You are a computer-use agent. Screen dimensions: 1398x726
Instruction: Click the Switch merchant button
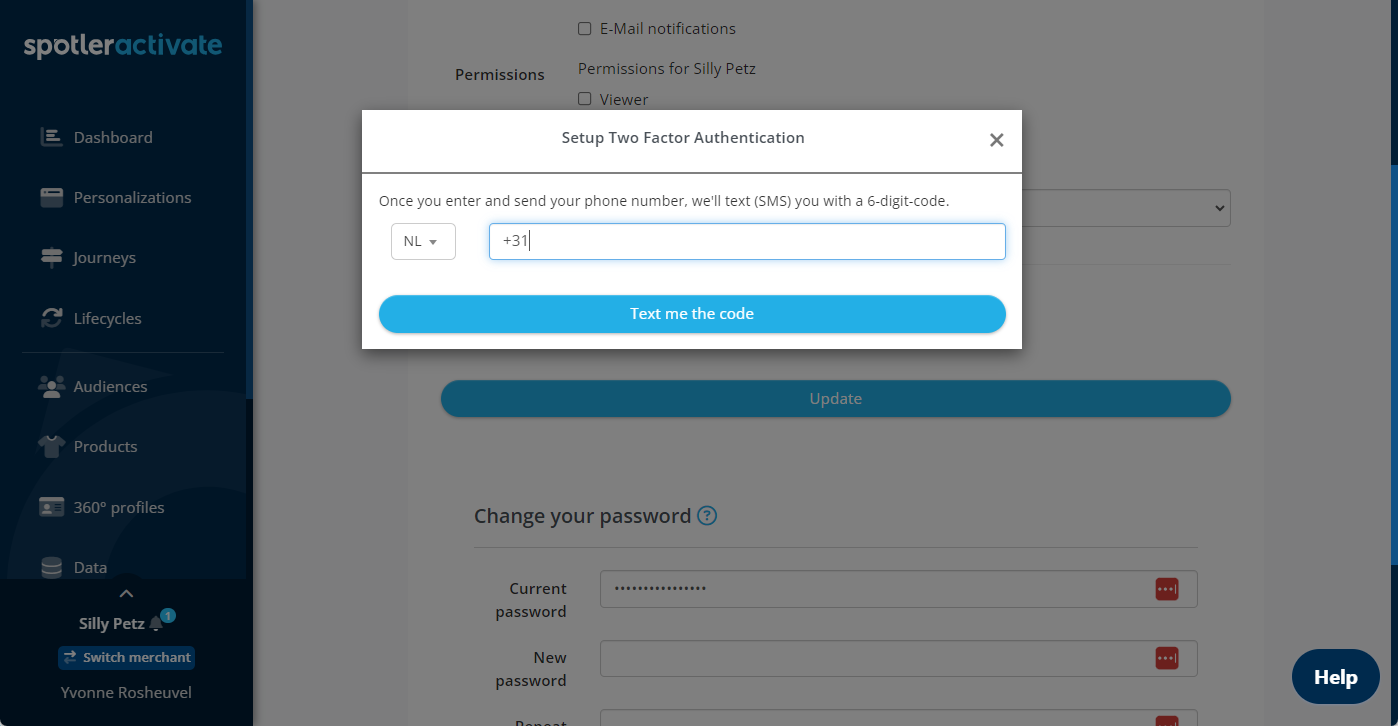click(x=126, y=657)
